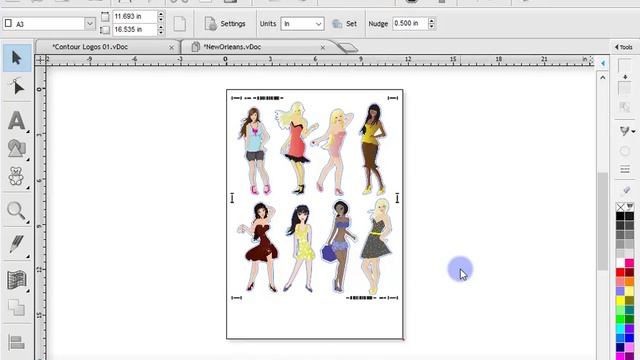
Task: Increase the page width value
Action: [161, 13]
